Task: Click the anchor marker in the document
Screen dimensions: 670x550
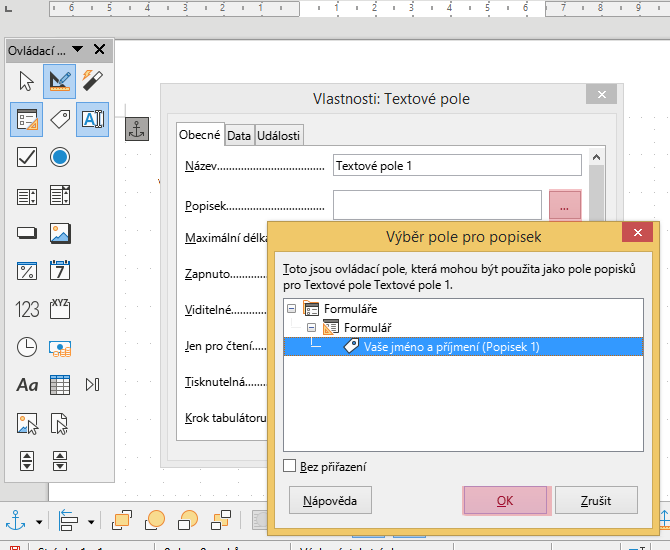Action: point(137,129)
